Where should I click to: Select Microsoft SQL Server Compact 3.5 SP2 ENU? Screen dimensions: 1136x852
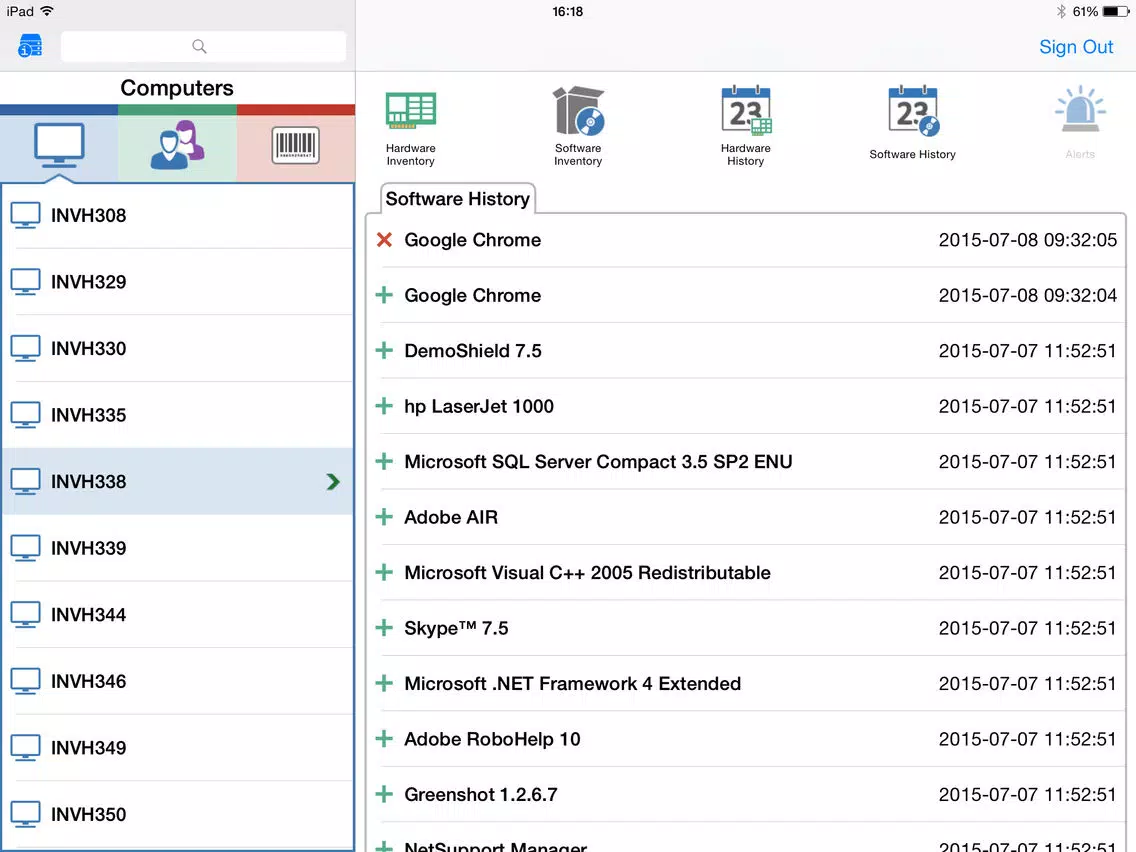coord(598,462)
